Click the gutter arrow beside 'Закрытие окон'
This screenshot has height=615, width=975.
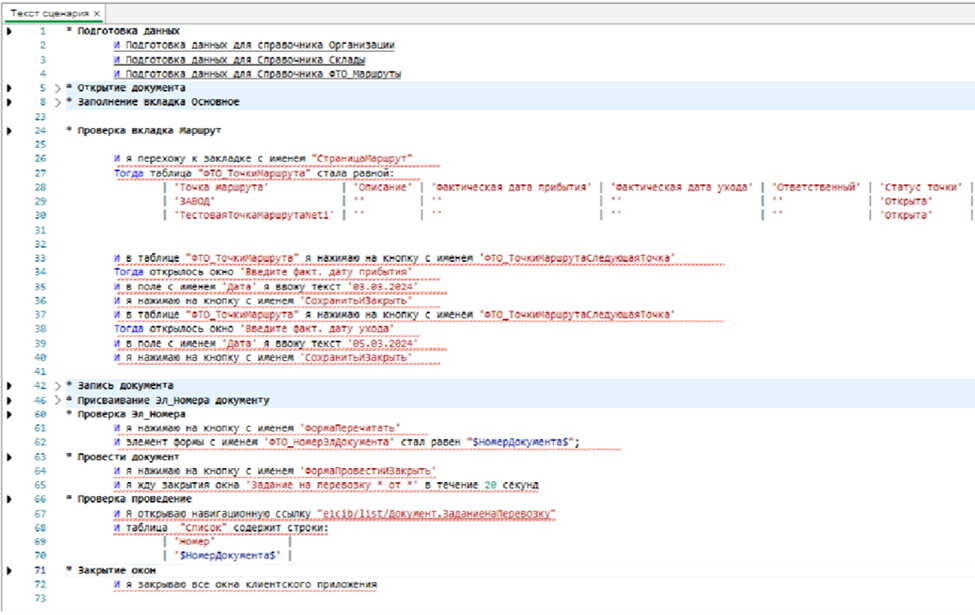8,569
